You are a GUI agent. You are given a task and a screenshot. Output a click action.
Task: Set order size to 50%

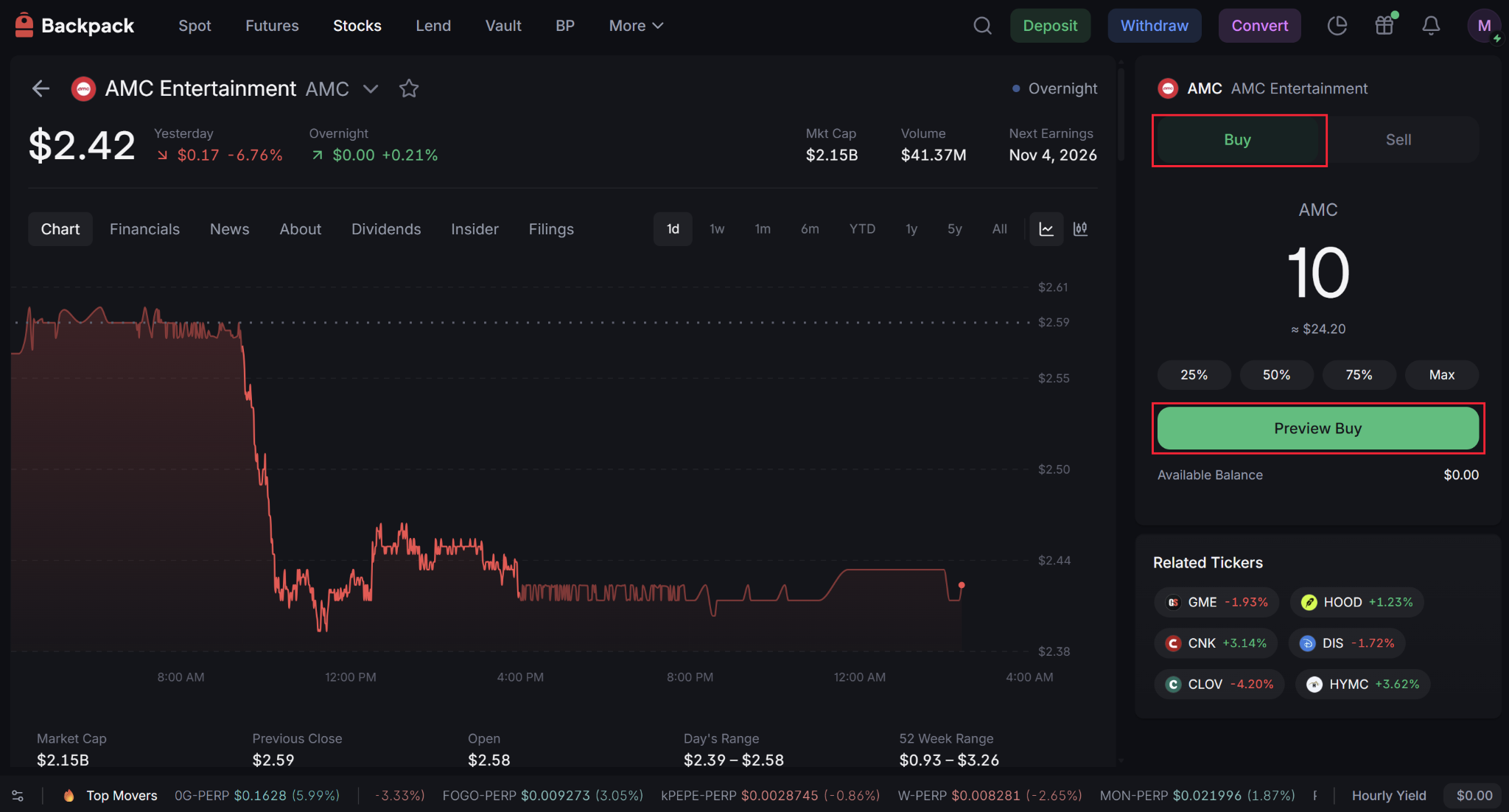click(1277, 375)
